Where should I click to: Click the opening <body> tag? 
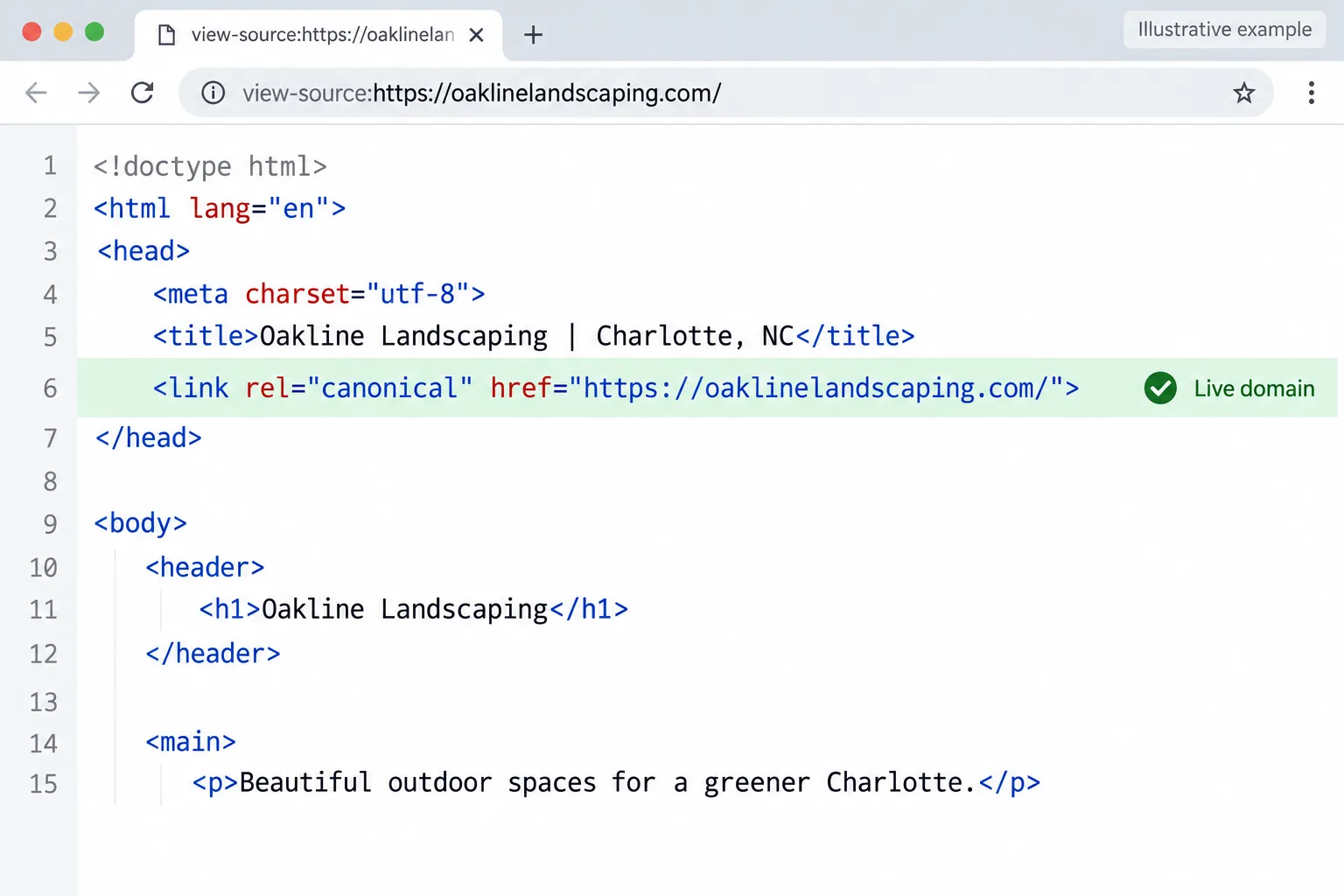(141, 523)
